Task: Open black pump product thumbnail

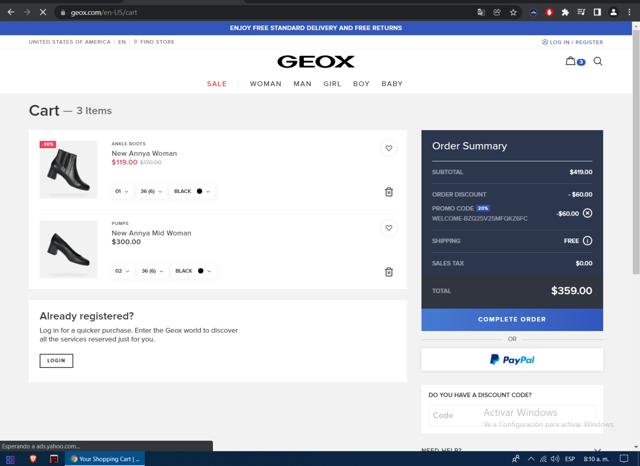Action: click(68, 249)
